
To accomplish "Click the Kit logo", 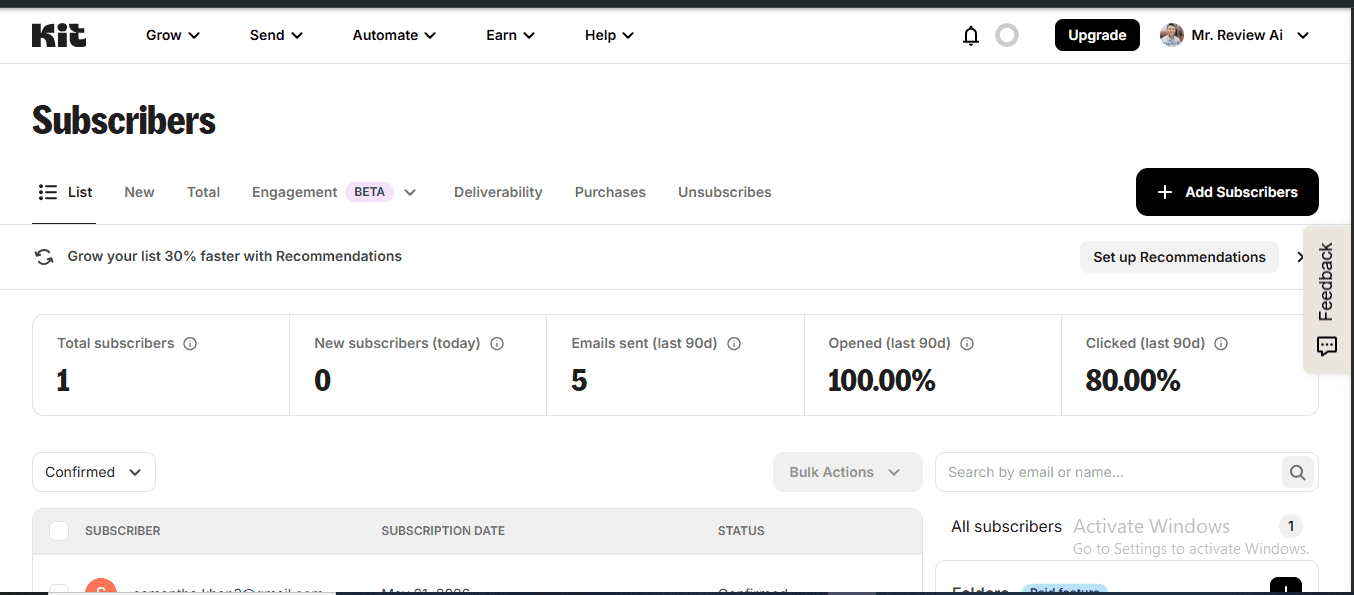I will tap(59, 35).
